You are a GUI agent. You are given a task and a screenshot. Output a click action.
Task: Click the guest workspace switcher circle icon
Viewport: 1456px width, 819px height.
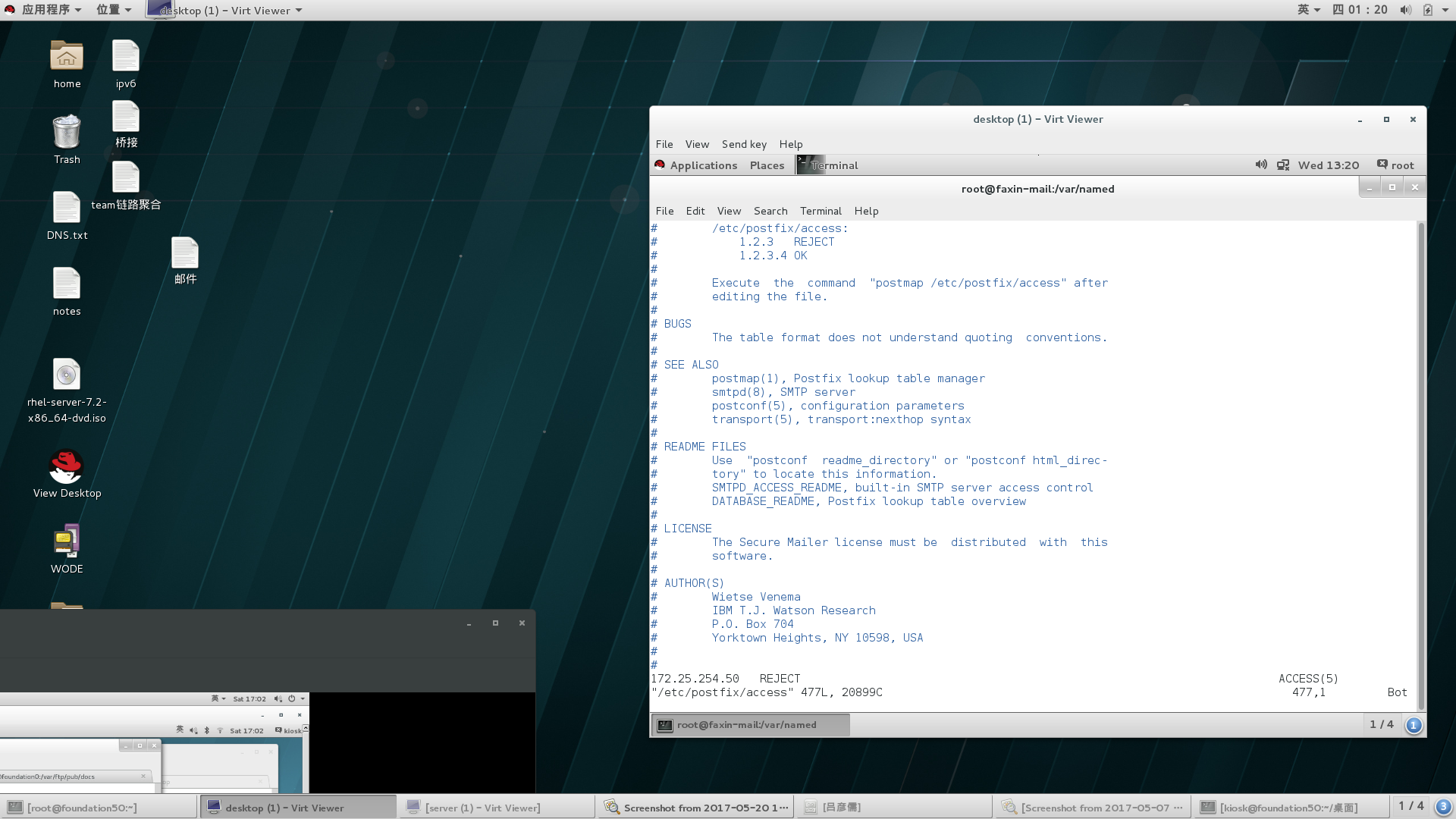click(x=1414, y=725)
